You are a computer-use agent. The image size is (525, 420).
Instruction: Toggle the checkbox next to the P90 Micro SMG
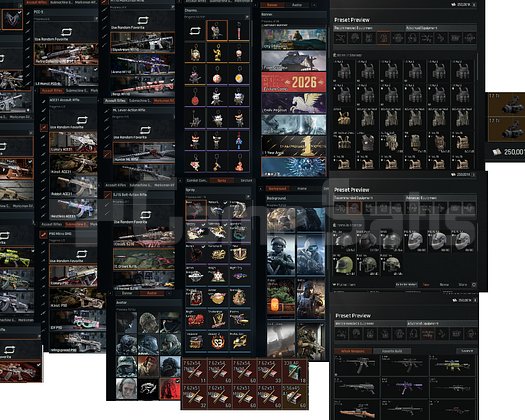point(43,234)
